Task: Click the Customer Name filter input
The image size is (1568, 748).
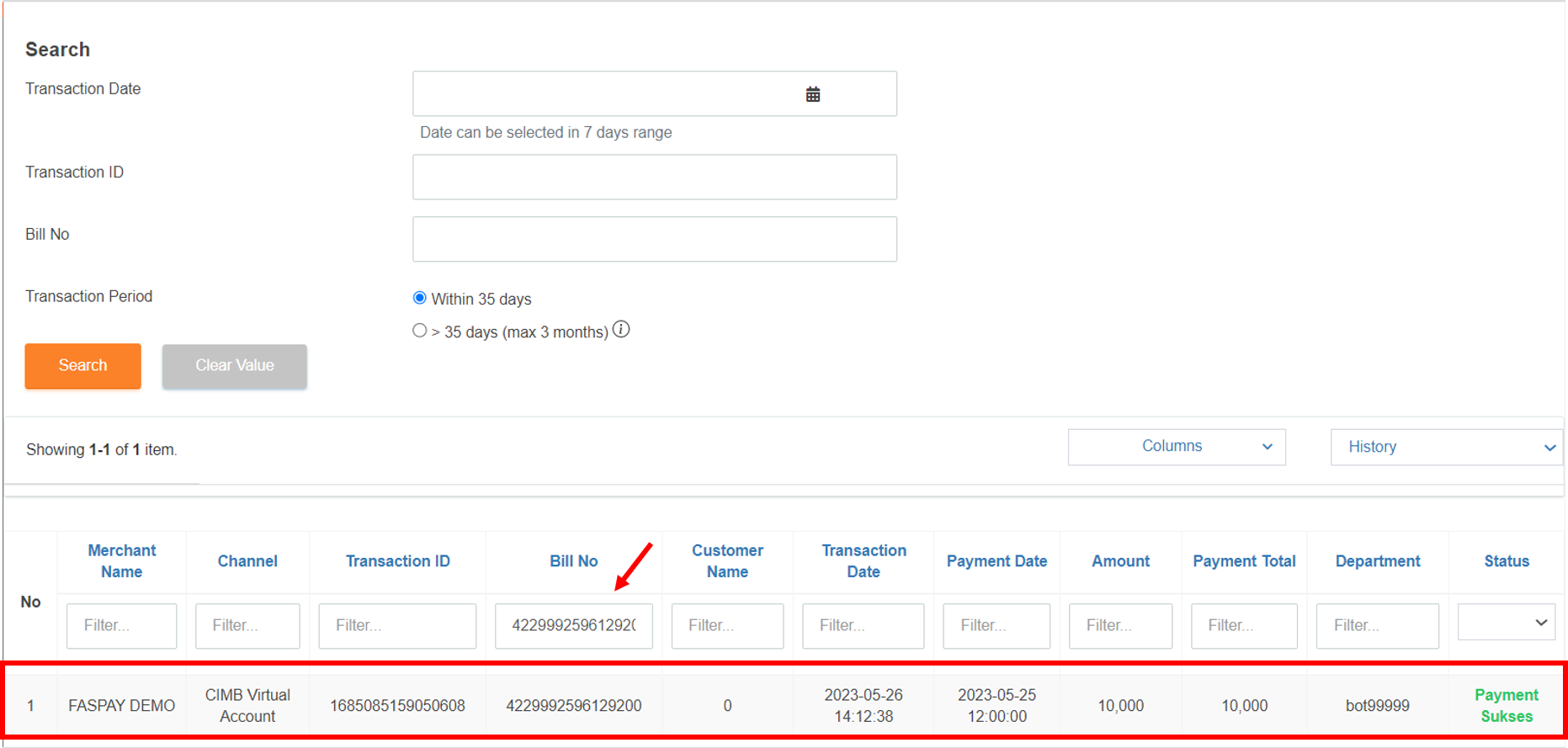Action: pyautogui.click(x=727, y=625)
